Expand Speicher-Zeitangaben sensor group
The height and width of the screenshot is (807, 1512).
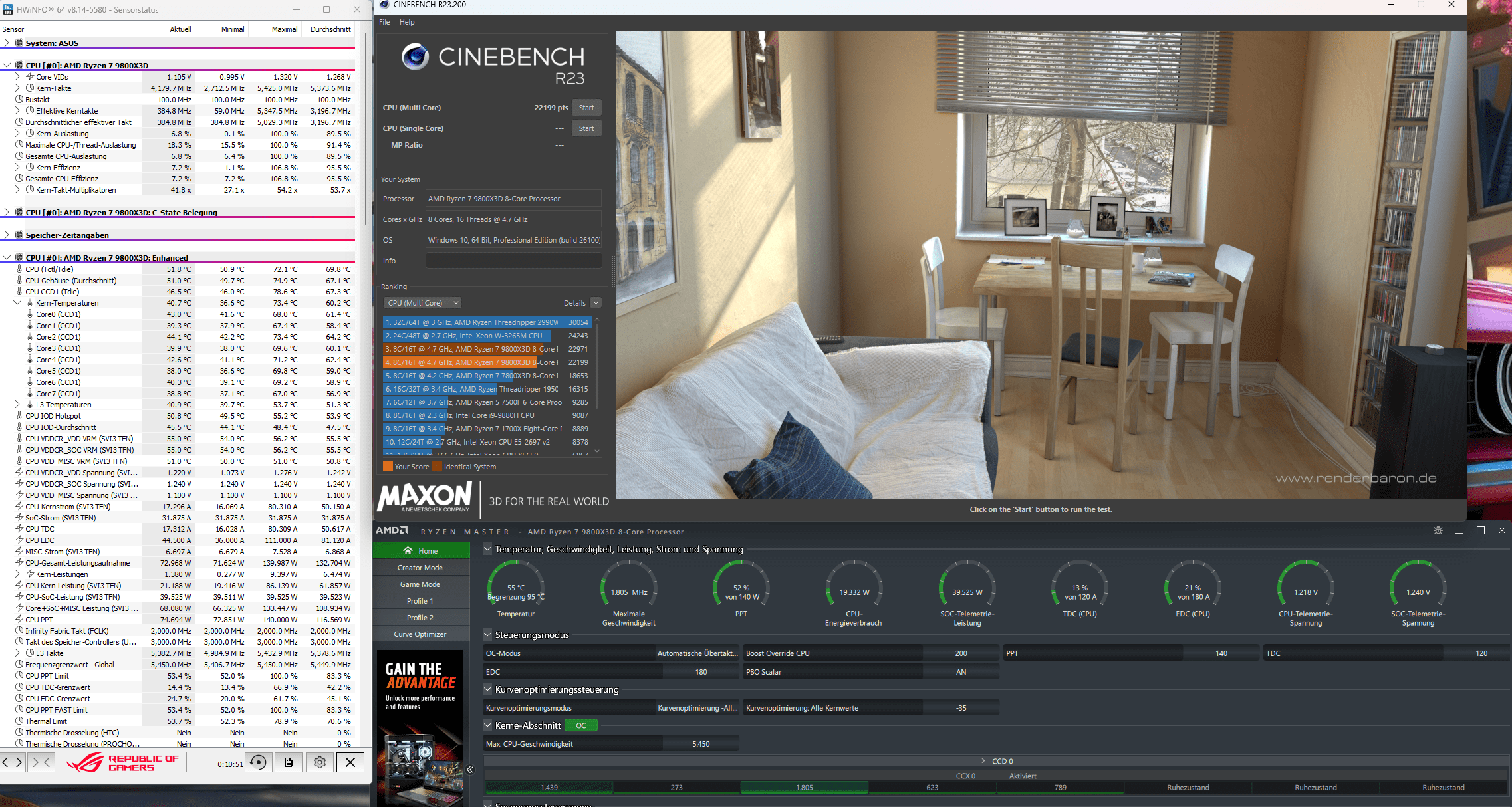point(7,235)
